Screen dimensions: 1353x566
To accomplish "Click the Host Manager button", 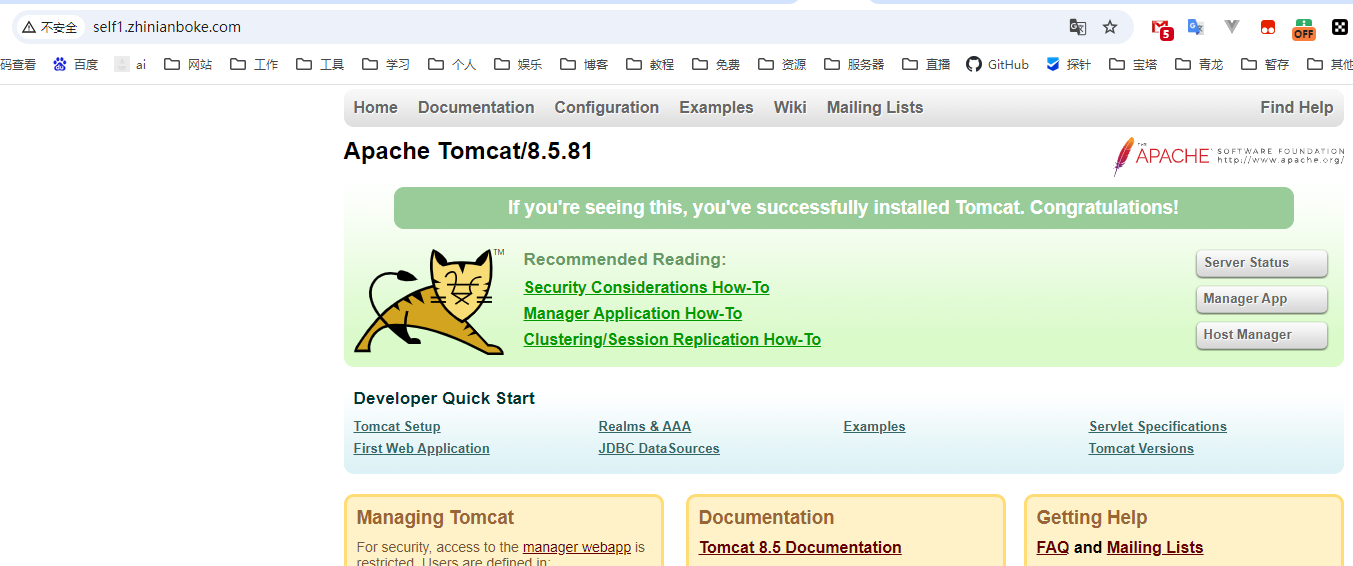I will (x=1262, y=335).
